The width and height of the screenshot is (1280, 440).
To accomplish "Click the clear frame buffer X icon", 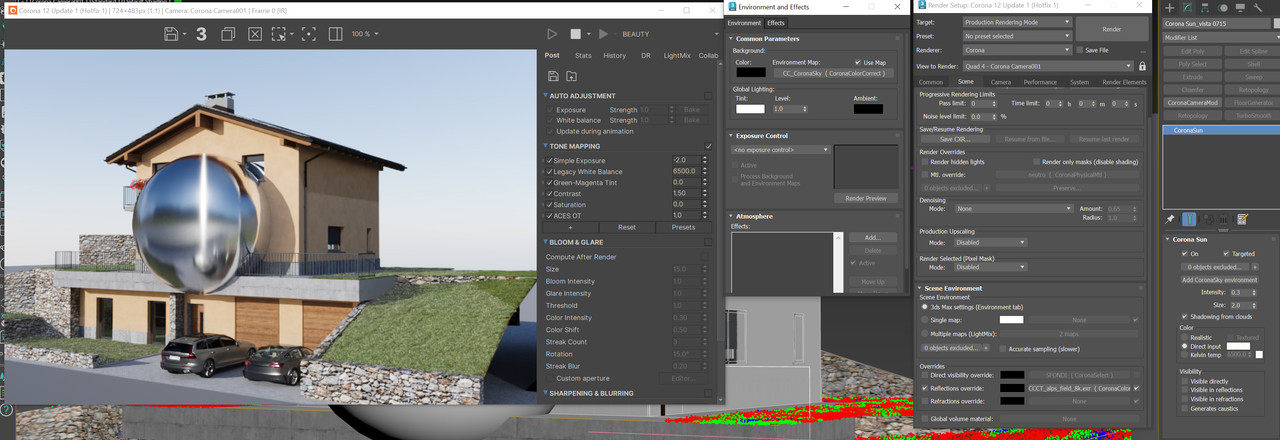I will pos(255,34).
